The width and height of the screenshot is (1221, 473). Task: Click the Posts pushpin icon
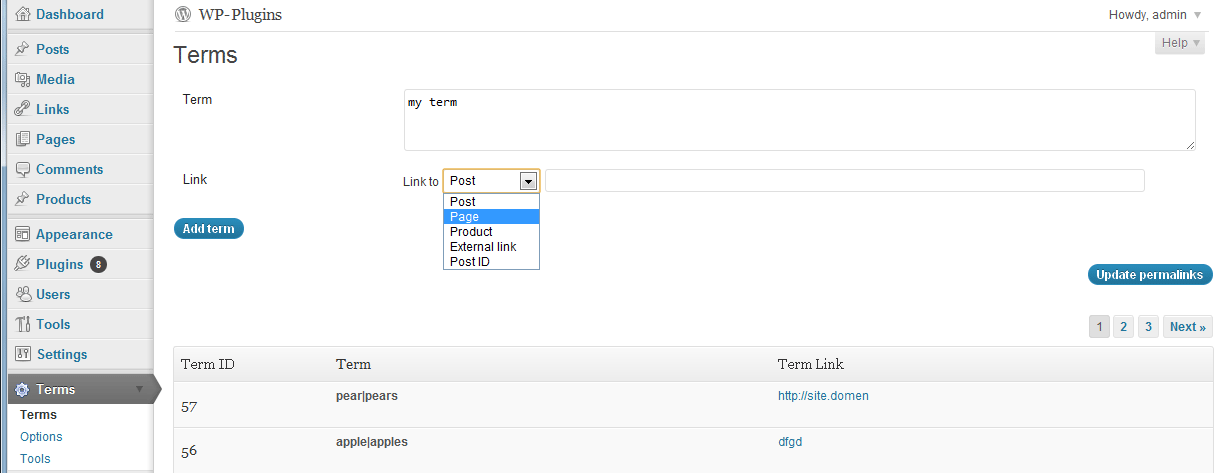pyautogui.click(x=22, y=49)
